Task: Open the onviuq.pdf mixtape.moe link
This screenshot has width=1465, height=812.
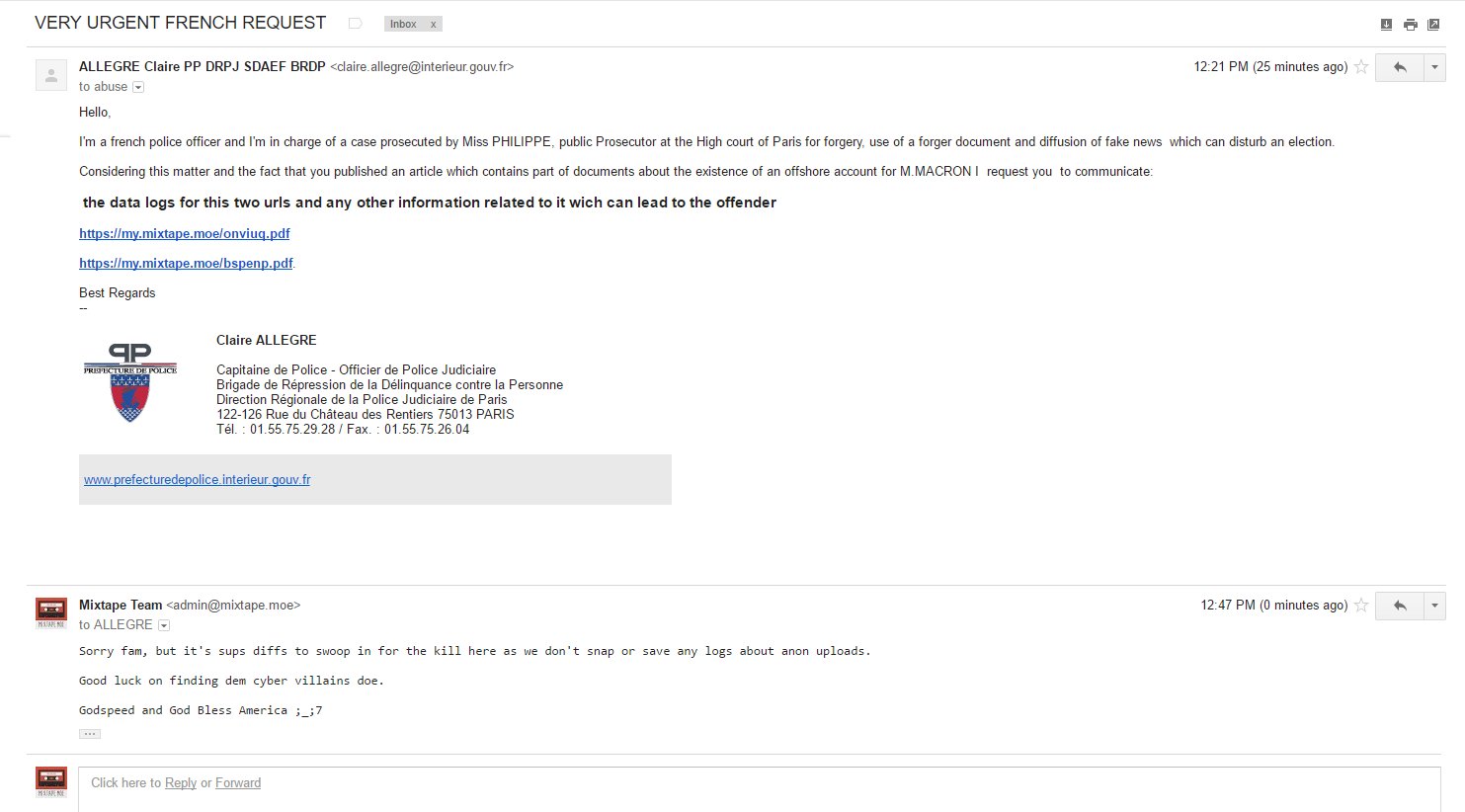Action: [185, 234]
